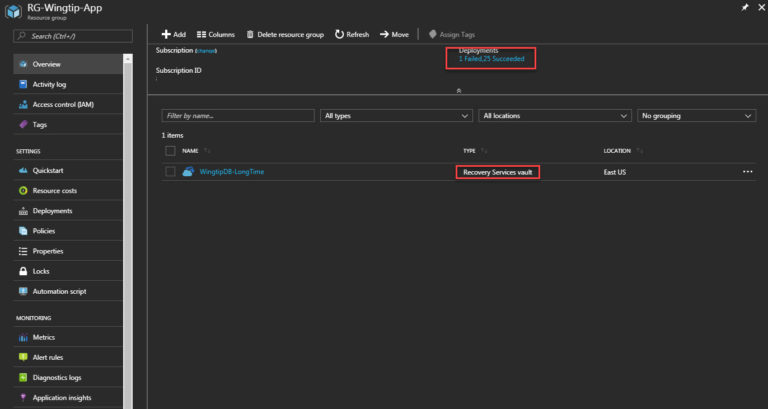Screen dimensions: 768x409
Task: Select the Alert rules icon
Action: pyautogui.click(x=23, y=357)
